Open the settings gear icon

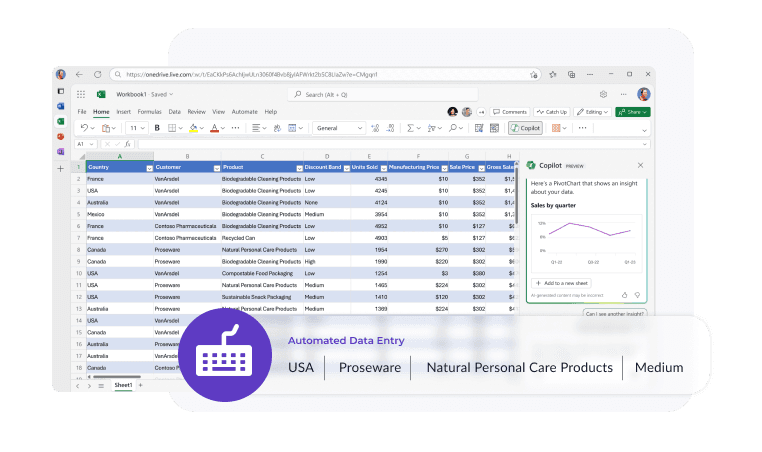pyautogui.click(x=603, y=94)
